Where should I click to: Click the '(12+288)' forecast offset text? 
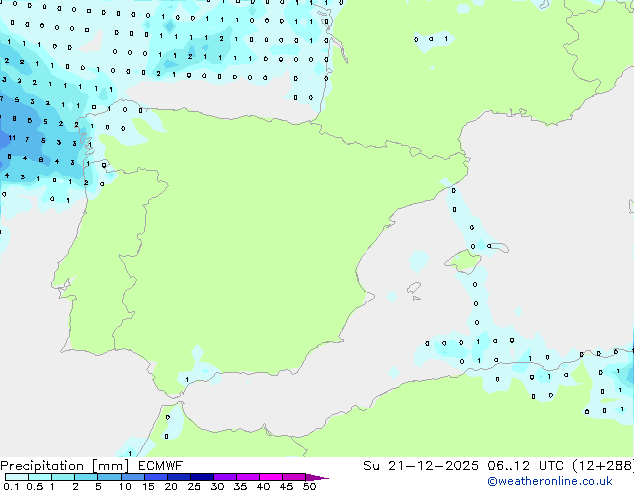coord(603,466)
